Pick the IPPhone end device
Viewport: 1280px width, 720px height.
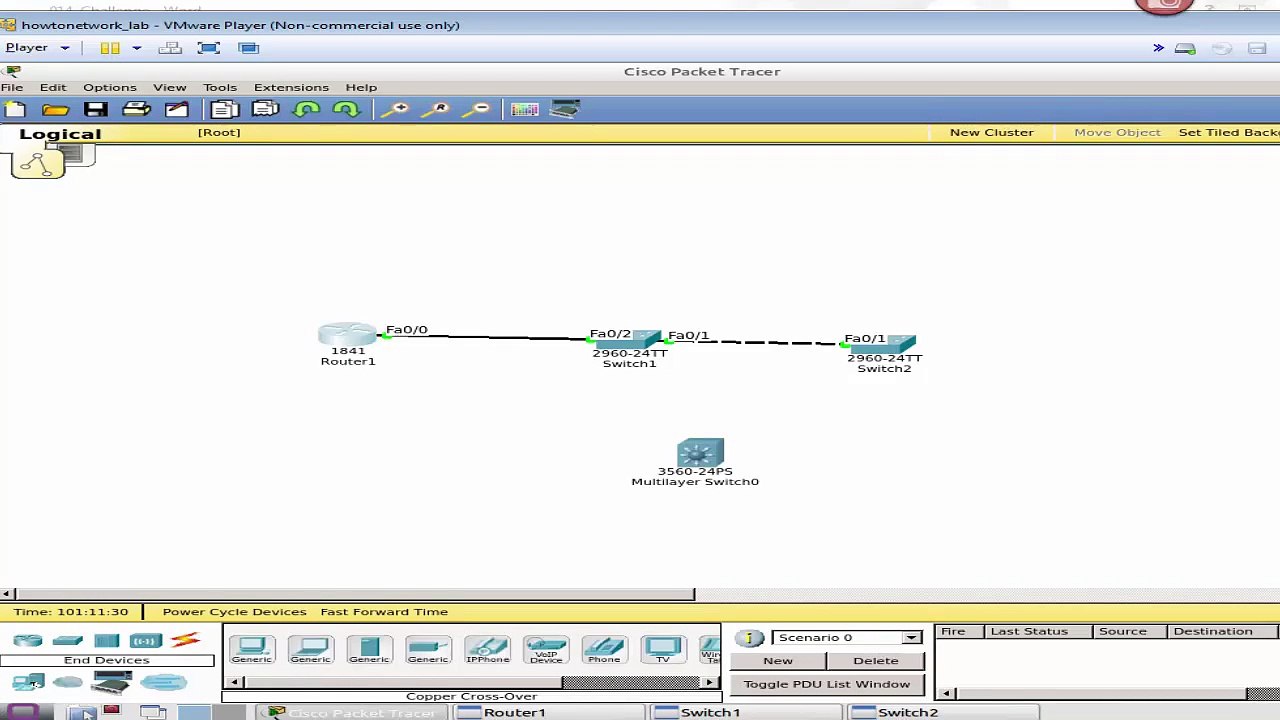[487, 650]
